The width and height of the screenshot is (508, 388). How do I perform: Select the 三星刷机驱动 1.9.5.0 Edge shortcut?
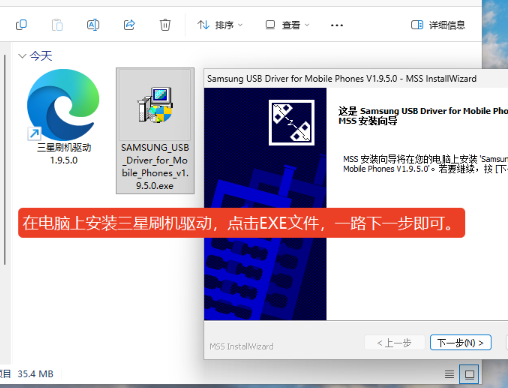(x=63, y=117)
